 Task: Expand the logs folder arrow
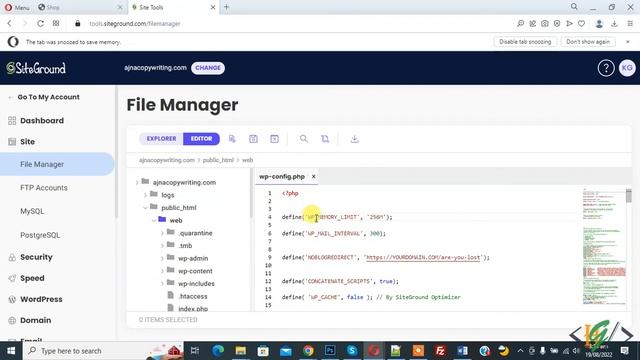(x=145, y=195)
